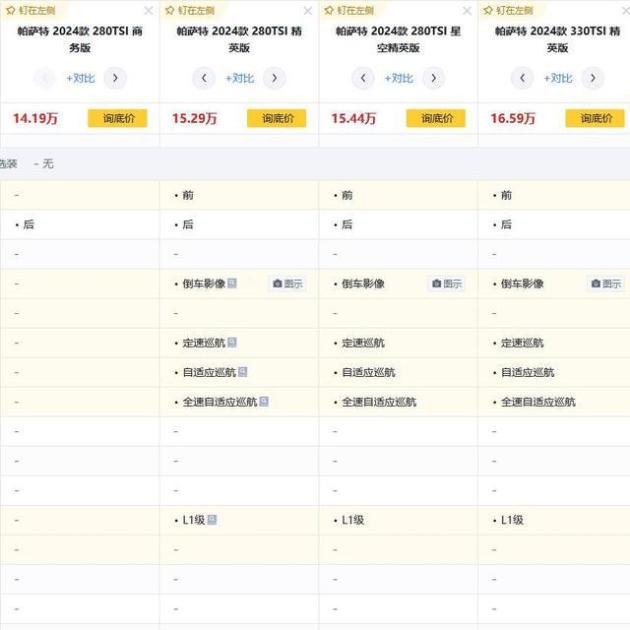Open the 帕萨特 2024款 280TSI 星空精英版 title
This screenshot has width=630, height=630.
(398, 39)
